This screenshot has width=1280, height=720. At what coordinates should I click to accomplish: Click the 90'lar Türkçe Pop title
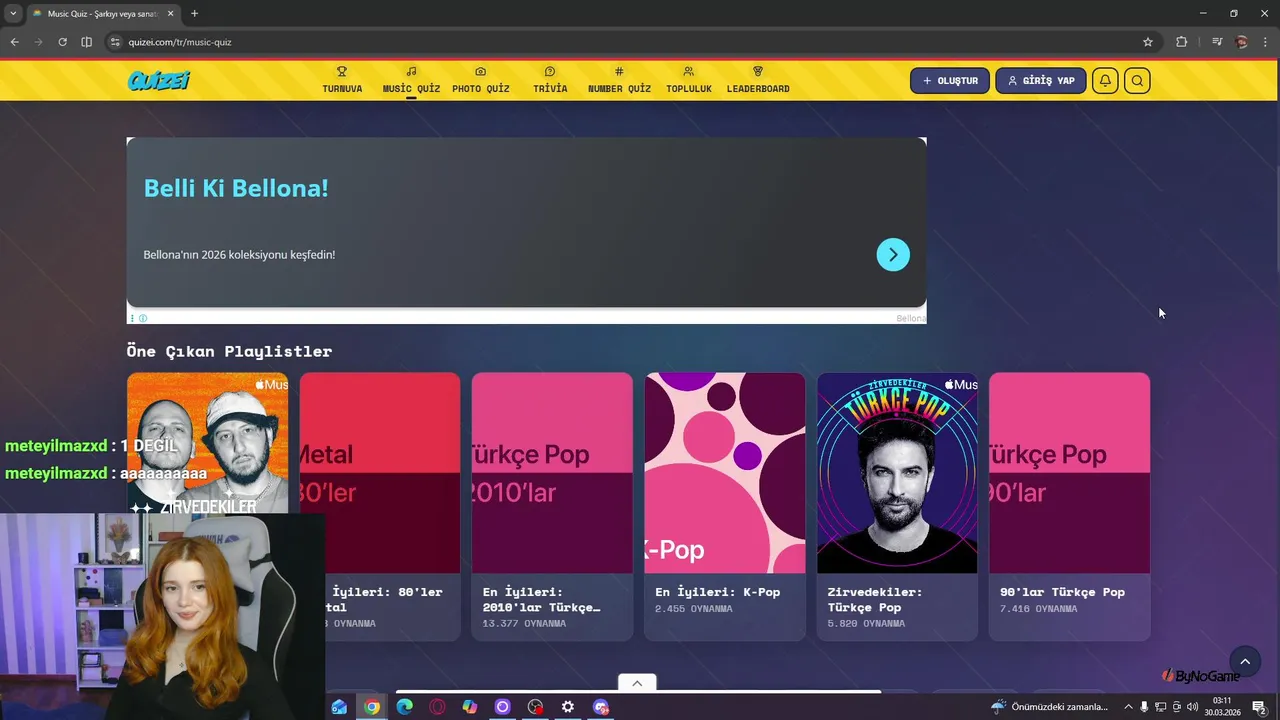tap(1062, 592)
